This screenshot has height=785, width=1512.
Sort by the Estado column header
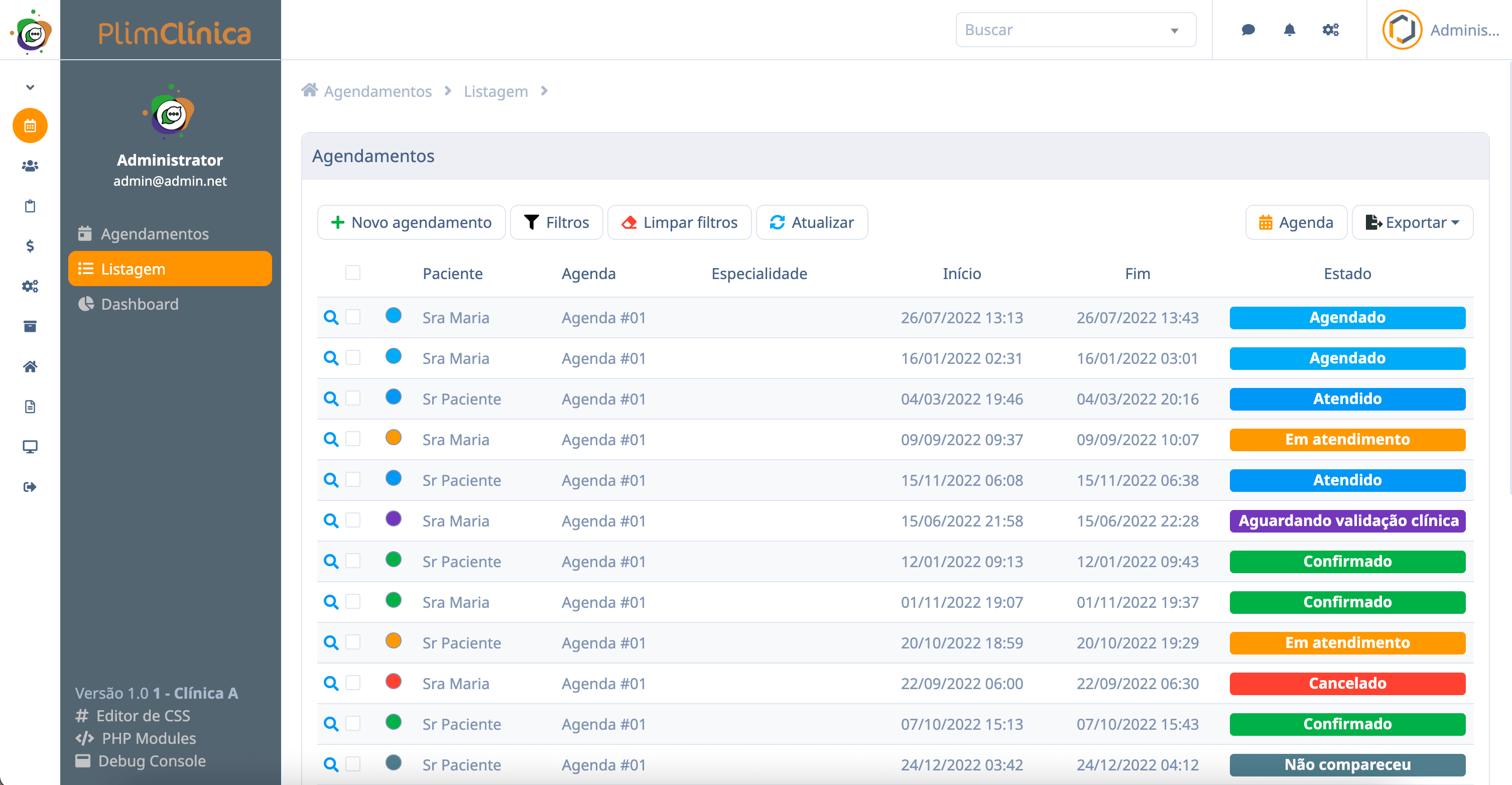point(1348,274)
